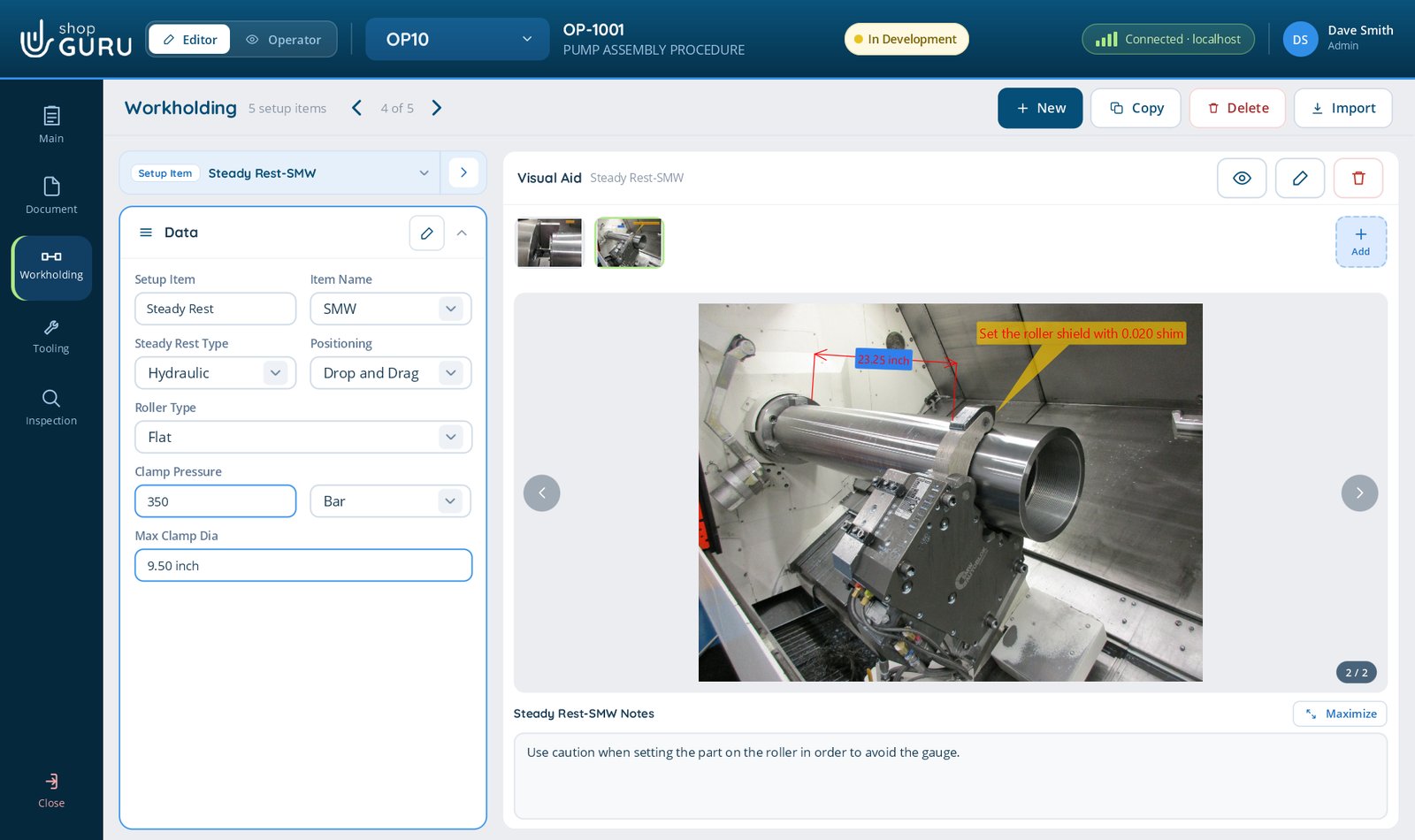The width and height of the screenshot is (1415, 840).
Task: Click the Delete button
Action: click(x=1237, y=108)
